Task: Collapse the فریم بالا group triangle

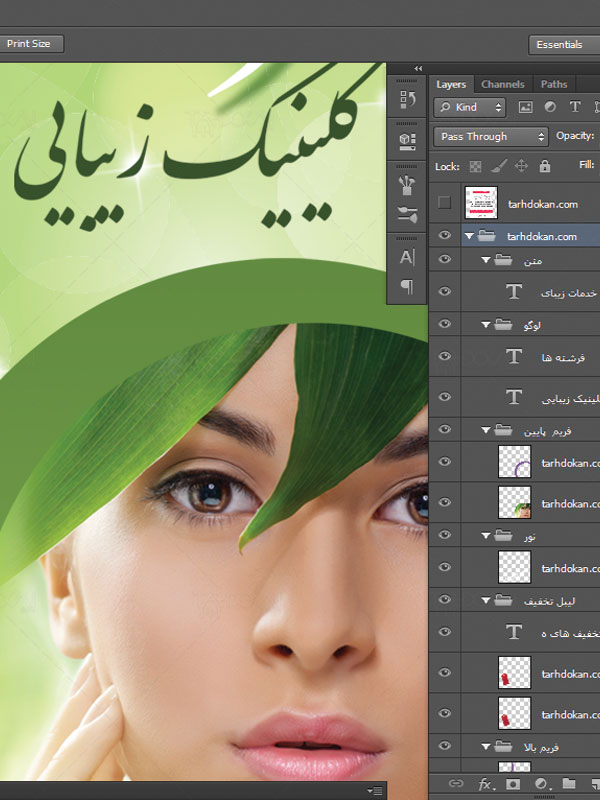Action: coord(486,747)
